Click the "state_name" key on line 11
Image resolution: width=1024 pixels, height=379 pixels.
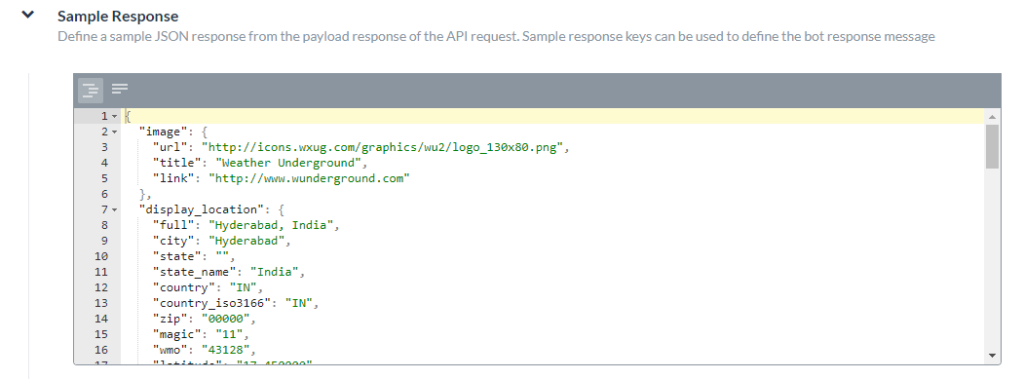(x=194, y=272)
